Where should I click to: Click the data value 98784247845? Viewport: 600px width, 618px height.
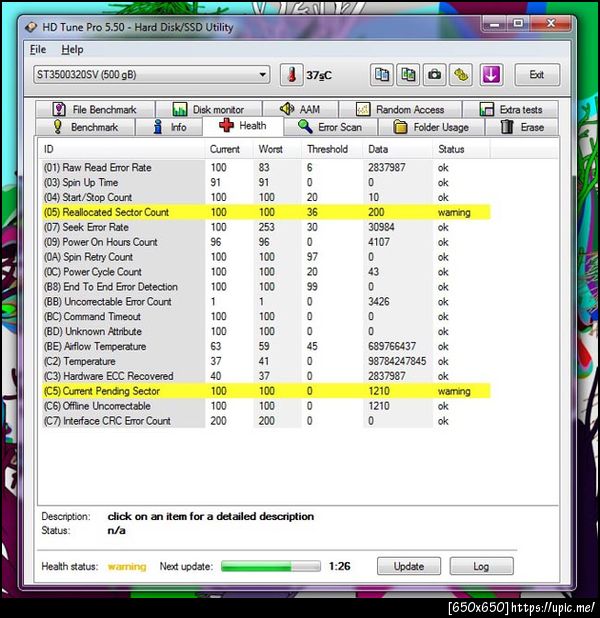[397, 361]
